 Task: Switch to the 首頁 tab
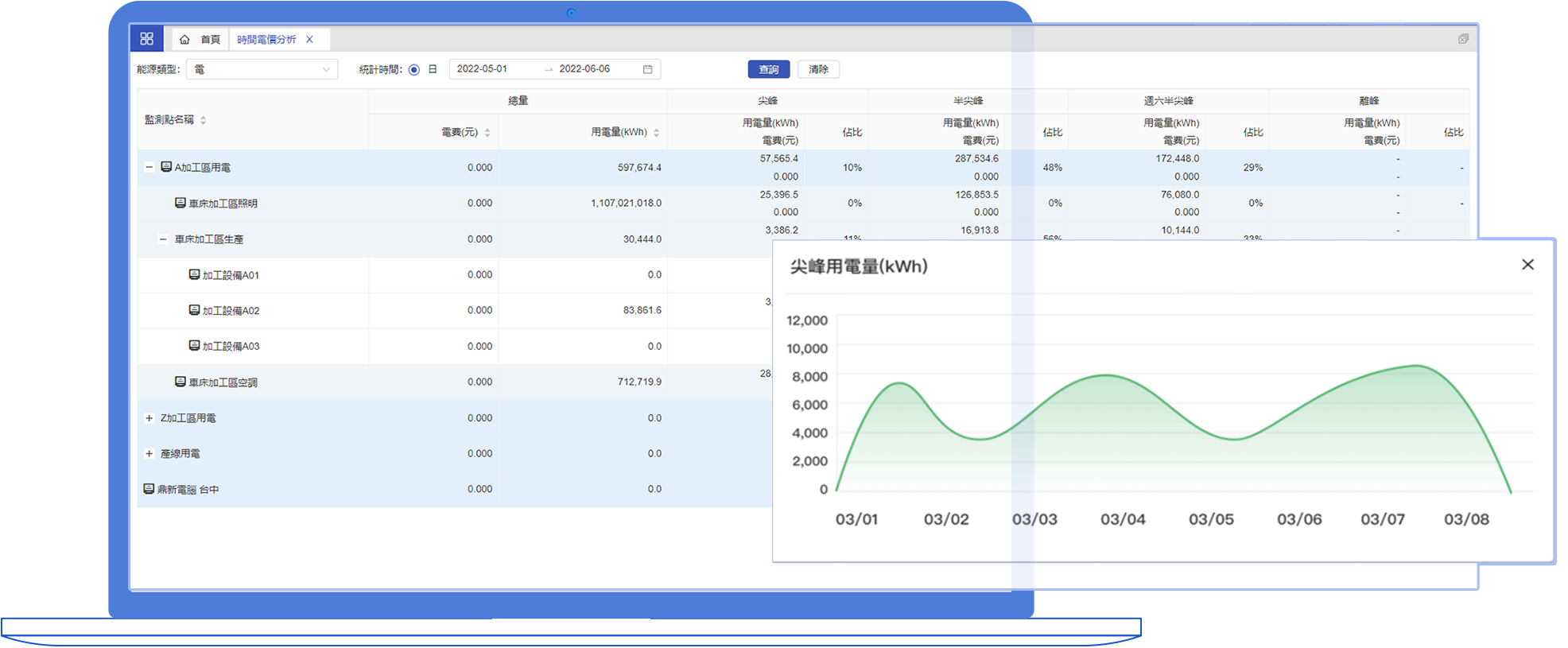(210, 40)
